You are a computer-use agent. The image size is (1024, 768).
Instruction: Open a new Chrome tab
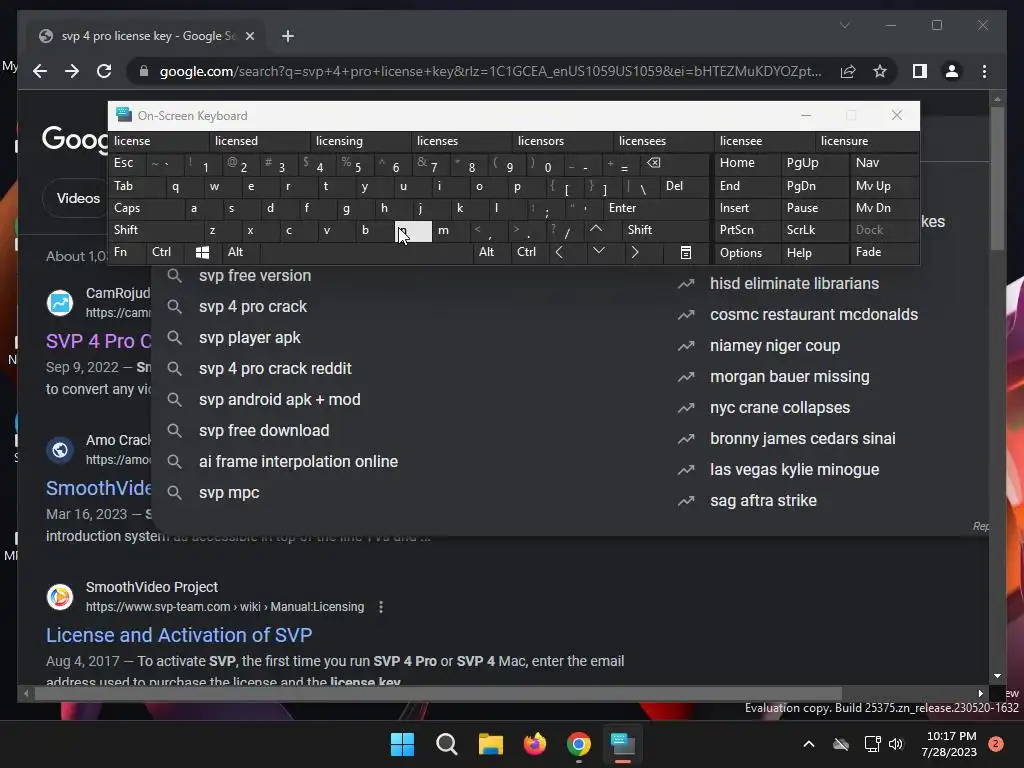pyautogui.click(x=287, y=36)
